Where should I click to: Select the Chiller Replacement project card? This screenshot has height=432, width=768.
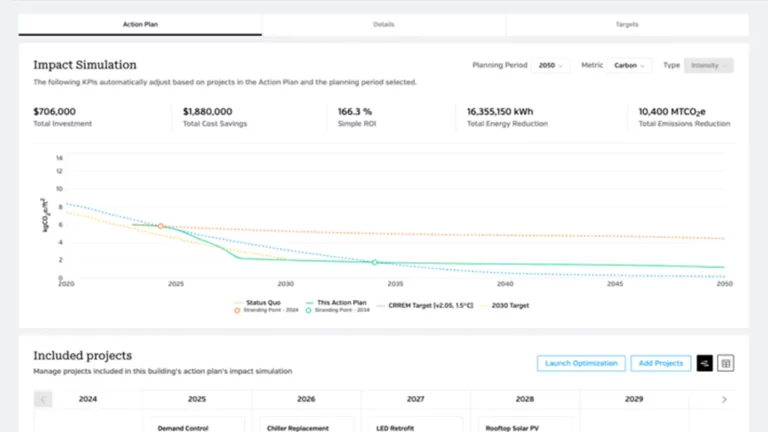(306, 425)
